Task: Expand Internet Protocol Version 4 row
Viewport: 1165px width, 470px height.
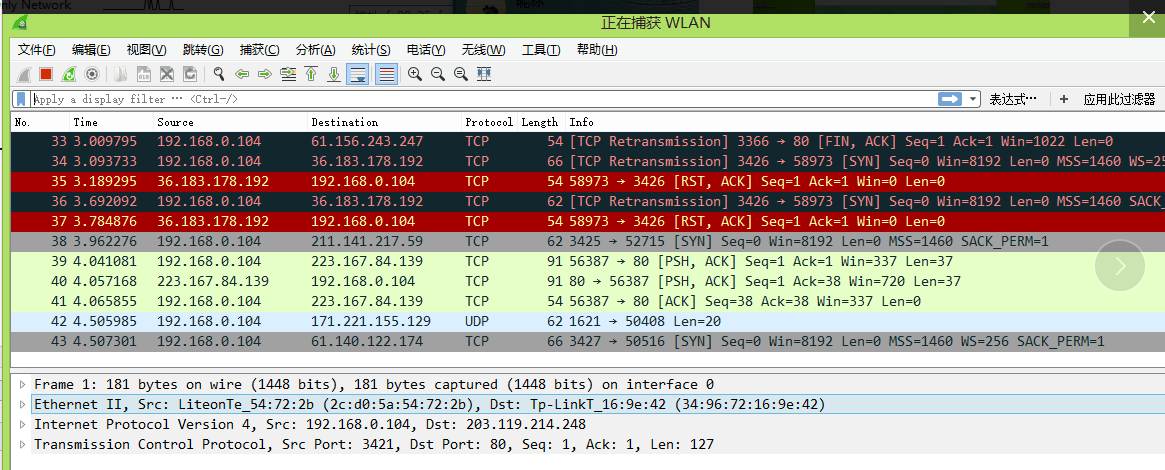Action: [22, 424]
